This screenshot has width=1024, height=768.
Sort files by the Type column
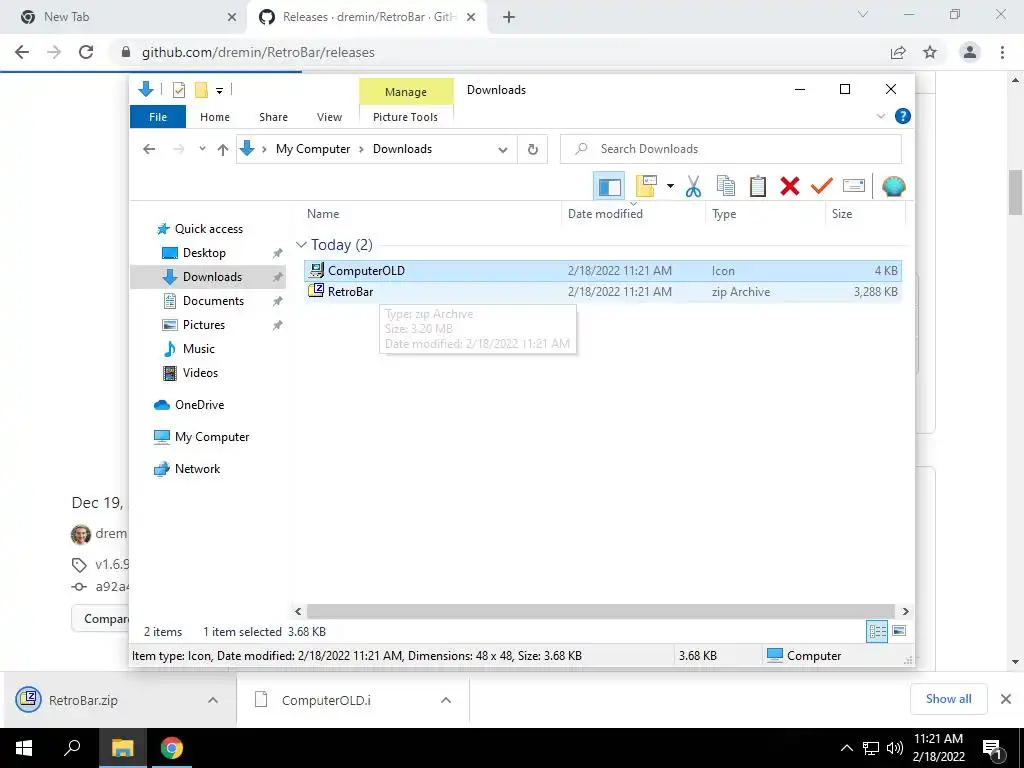coord(765,214)
